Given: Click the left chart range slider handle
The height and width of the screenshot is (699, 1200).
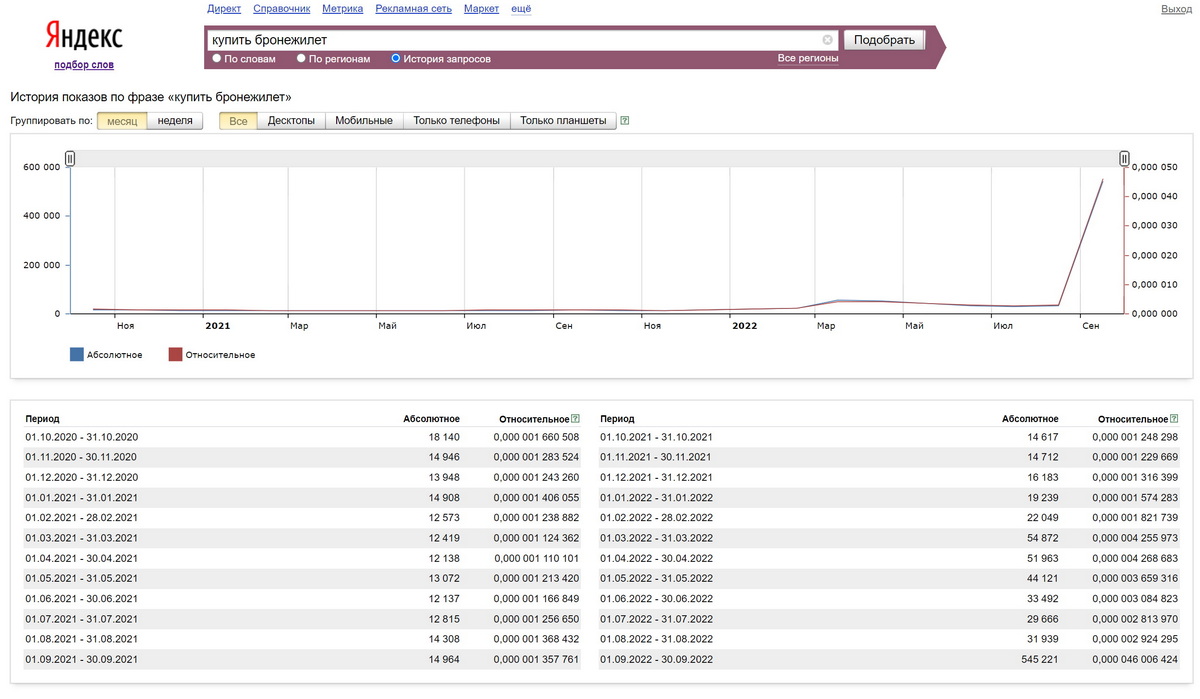Looking at the screenshot, I should click(x=70, y=158).
